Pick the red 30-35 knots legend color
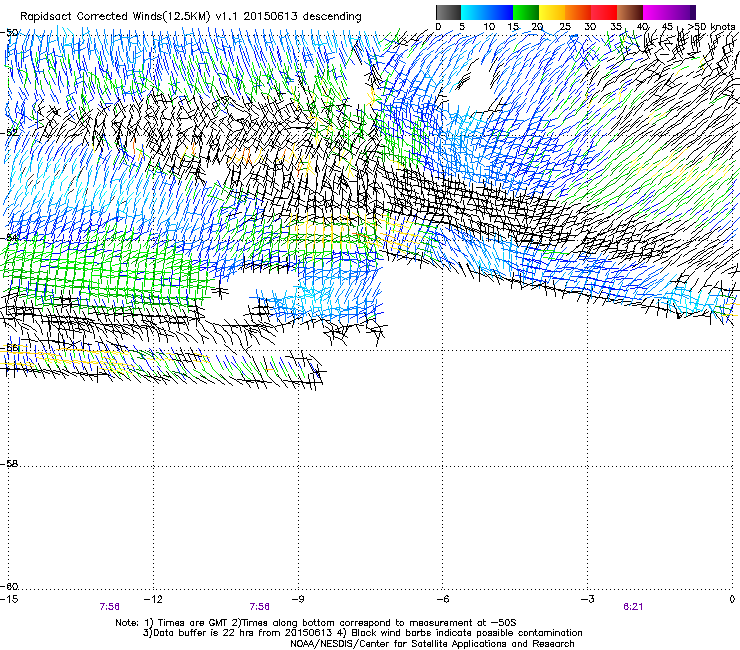Screen dimensions: 740x650 [604, 12]
